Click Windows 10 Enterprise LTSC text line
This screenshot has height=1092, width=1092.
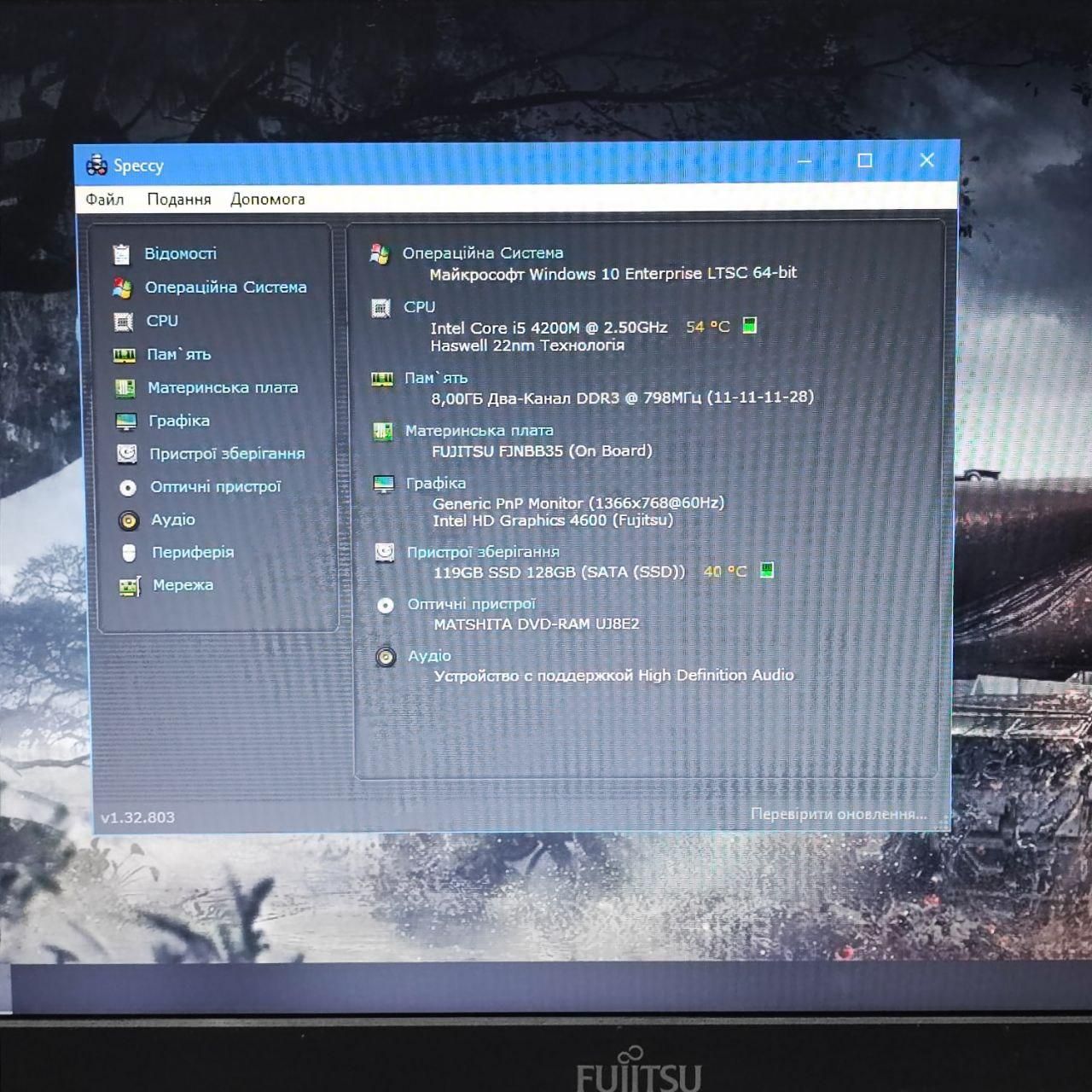(x=613, y=274)
